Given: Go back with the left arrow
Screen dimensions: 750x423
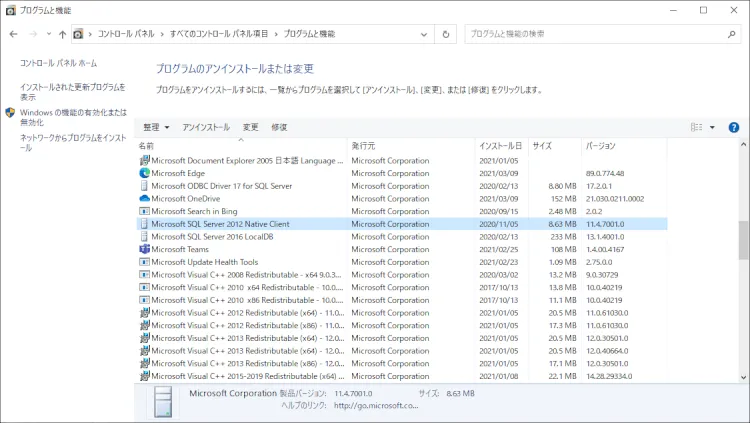Looking at the screenshot, I should 13,34.
